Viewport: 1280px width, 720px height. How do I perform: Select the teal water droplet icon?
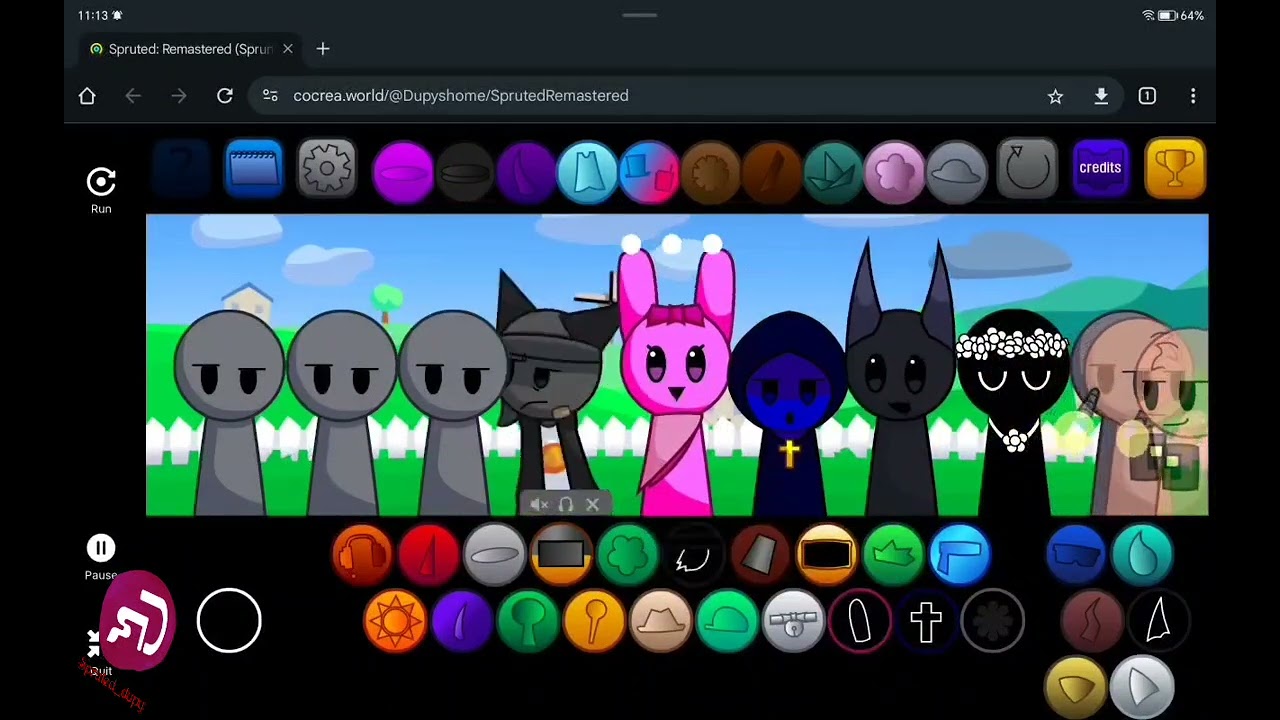pos(1142,555)
